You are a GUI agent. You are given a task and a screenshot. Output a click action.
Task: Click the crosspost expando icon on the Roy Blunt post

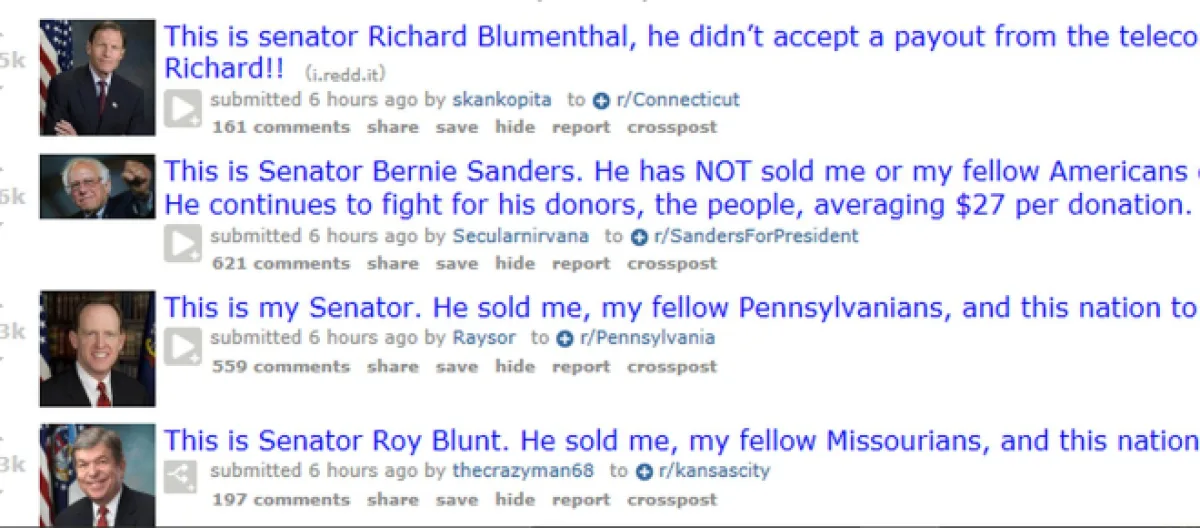183,479
